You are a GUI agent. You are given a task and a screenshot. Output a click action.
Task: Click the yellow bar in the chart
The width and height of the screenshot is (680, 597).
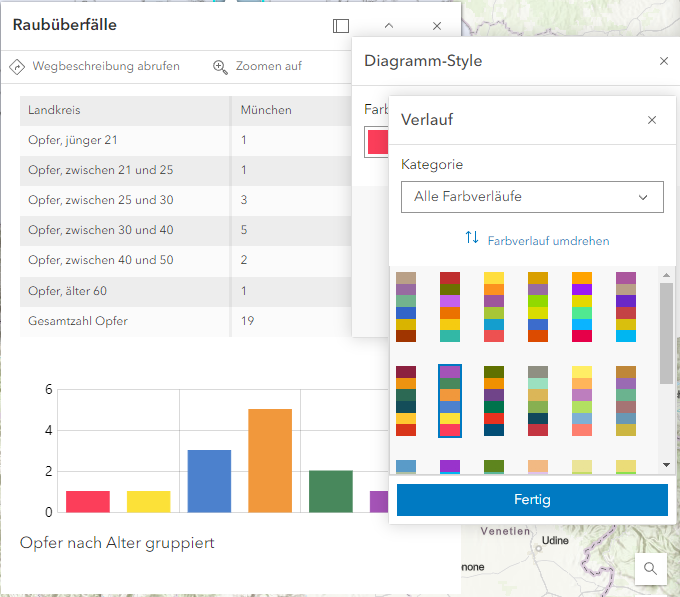(148, 502)
